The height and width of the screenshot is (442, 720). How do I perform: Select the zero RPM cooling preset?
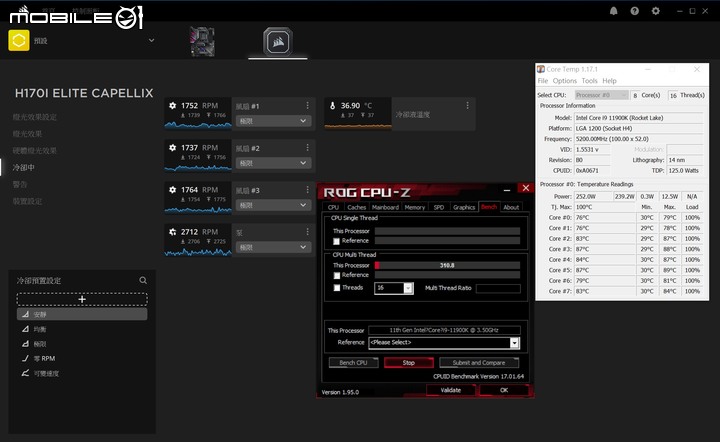tap(82, 358)
